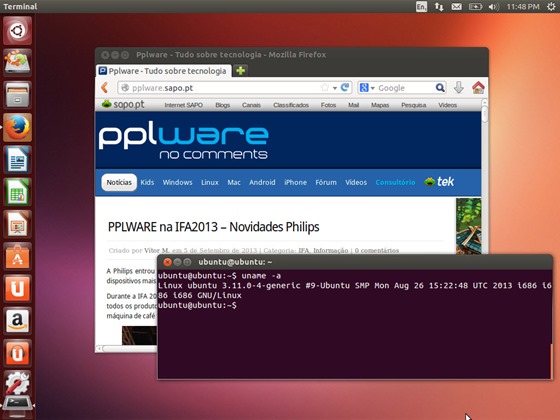Reload the page in Firefox
The width and height of the screenshot is (560, 420).
345,88
